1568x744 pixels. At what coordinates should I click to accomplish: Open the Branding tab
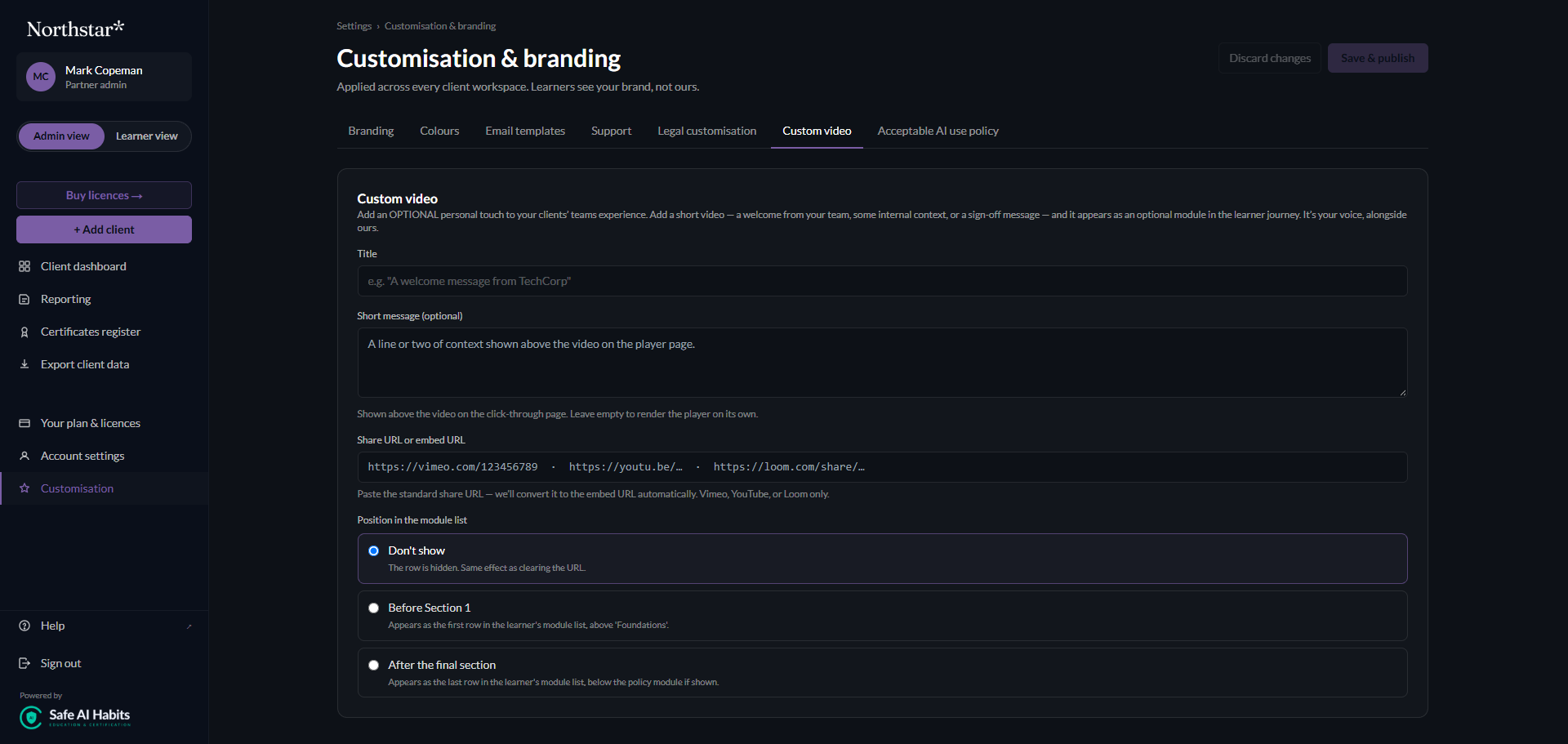371,131
